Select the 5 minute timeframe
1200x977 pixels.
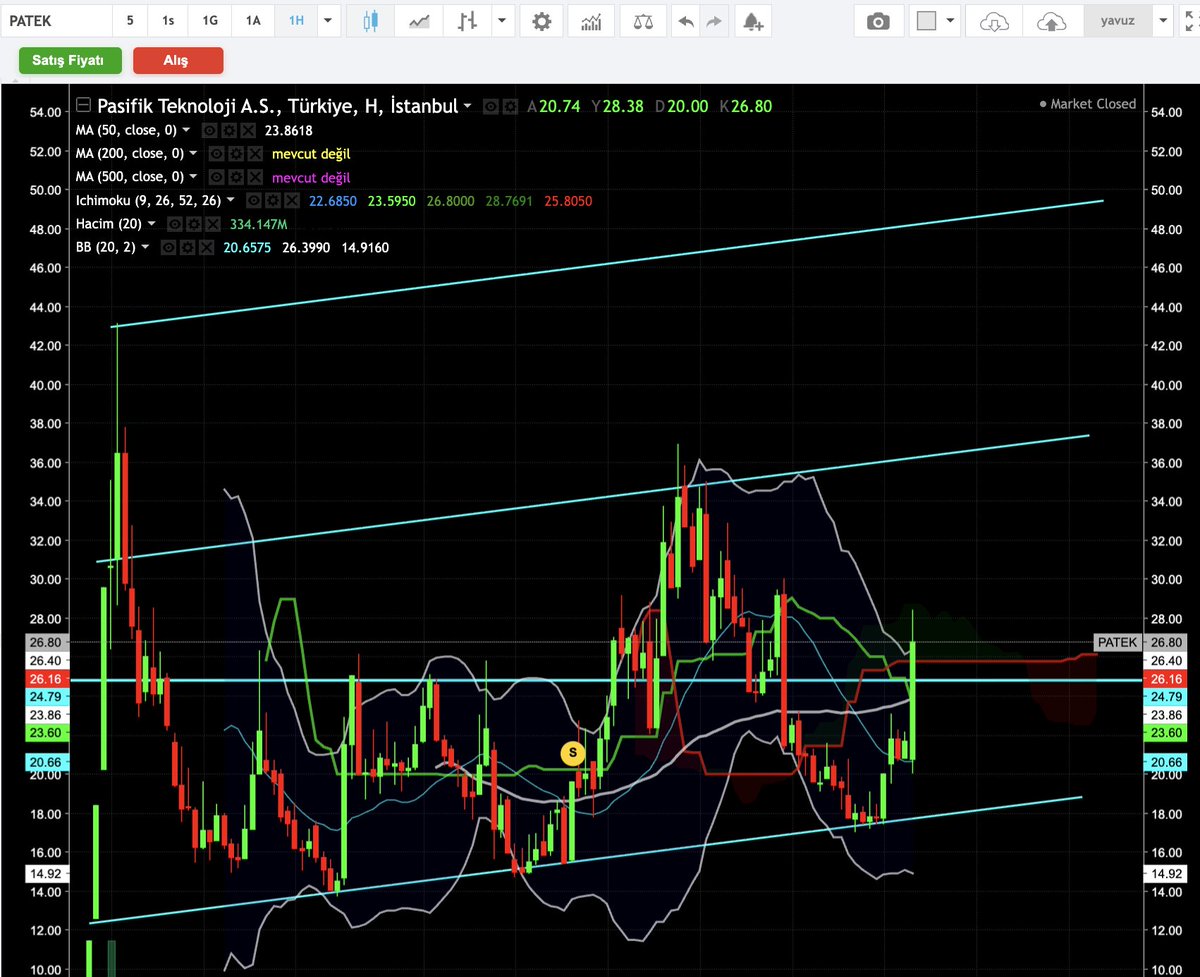point(129,21)
